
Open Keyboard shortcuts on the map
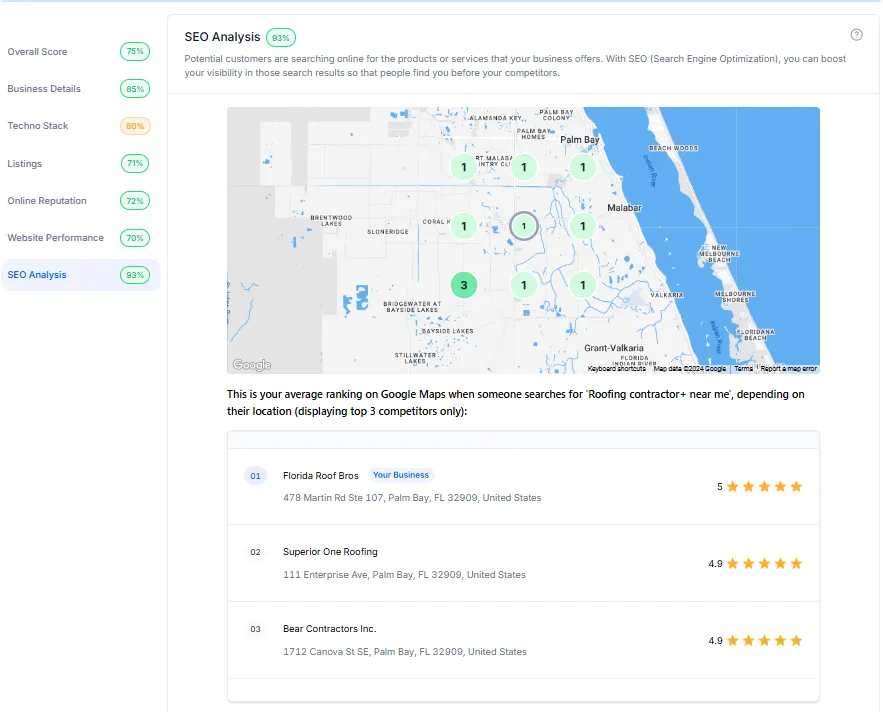pos(617,368)
